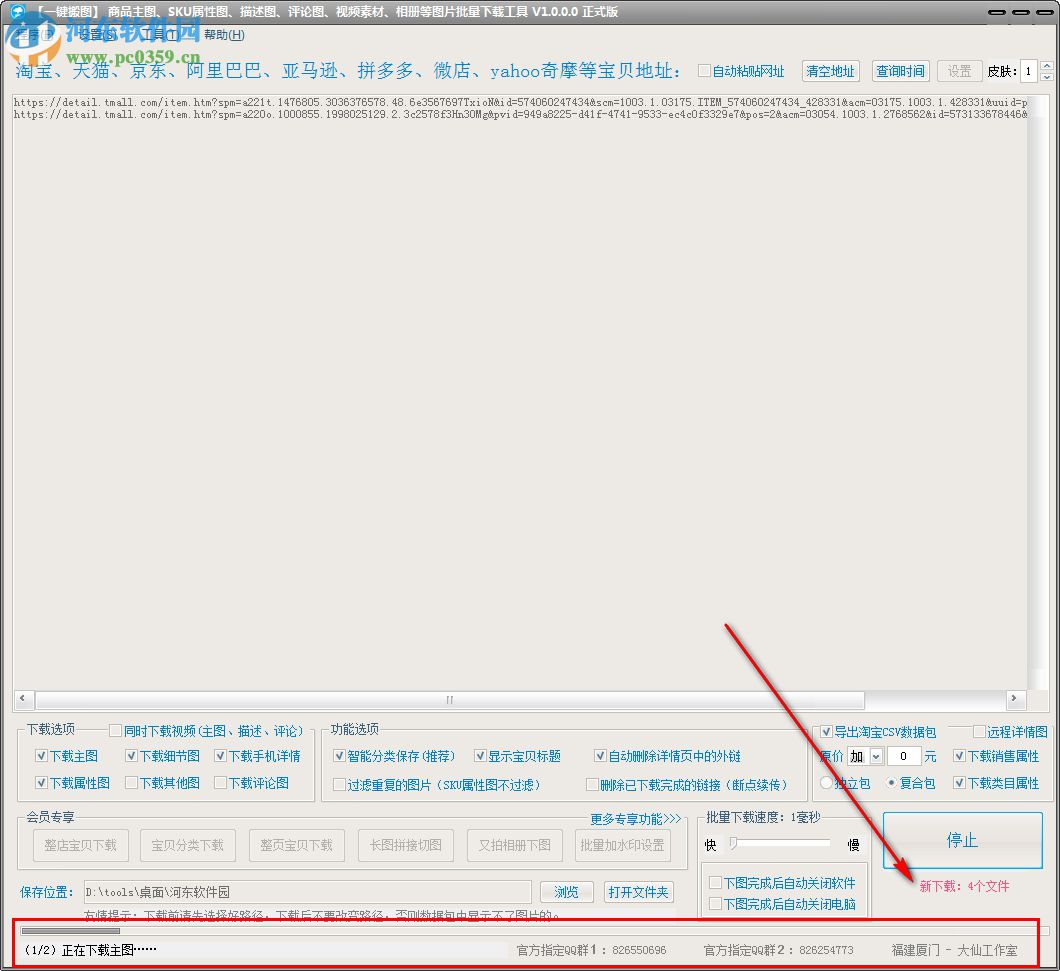The image size is (1060, 971).
Task: Click the 长图拼接切图 button
Action: (x=406, y=845)
